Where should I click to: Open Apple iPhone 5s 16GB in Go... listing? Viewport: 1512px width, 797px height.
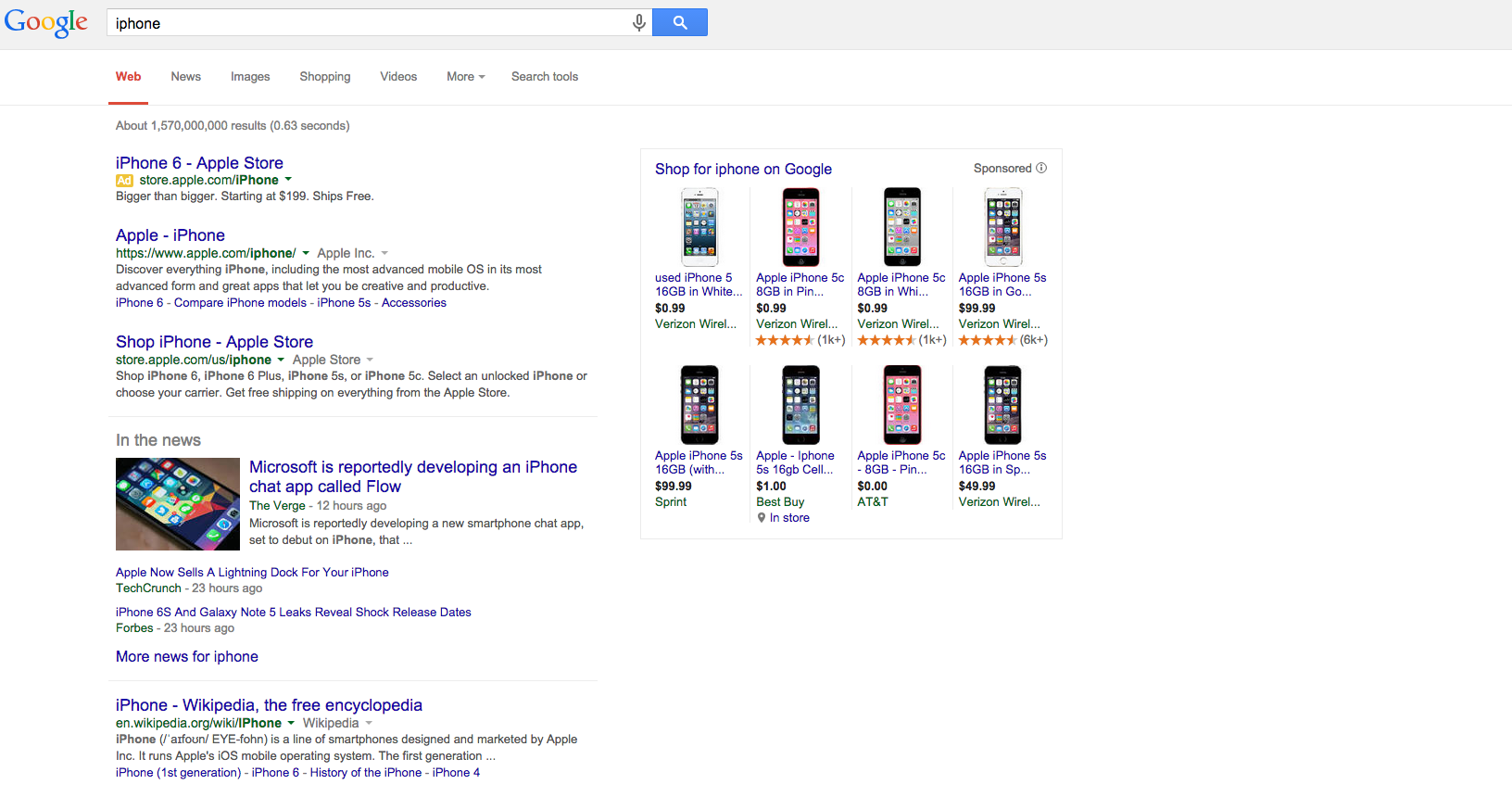pyautogui.click(x=1002, y=285)
